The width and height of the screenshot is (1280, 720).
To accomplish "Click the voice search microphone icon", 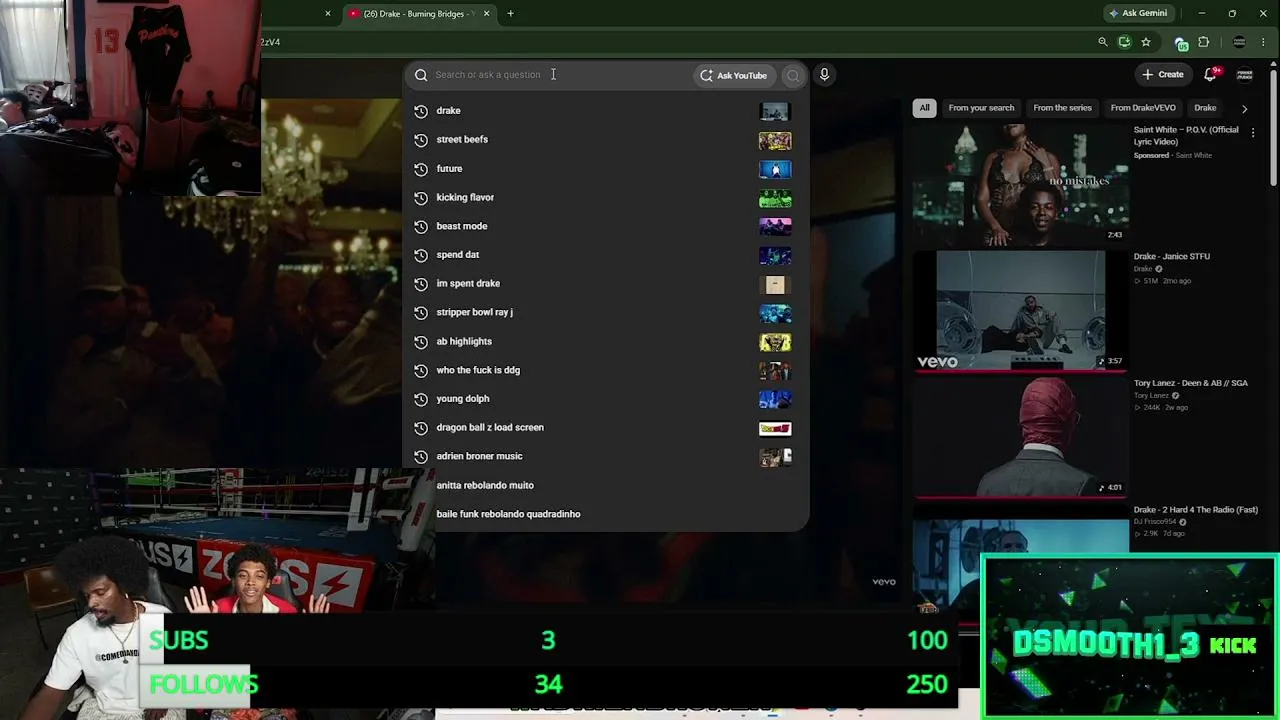I will (x=824, y=75).
